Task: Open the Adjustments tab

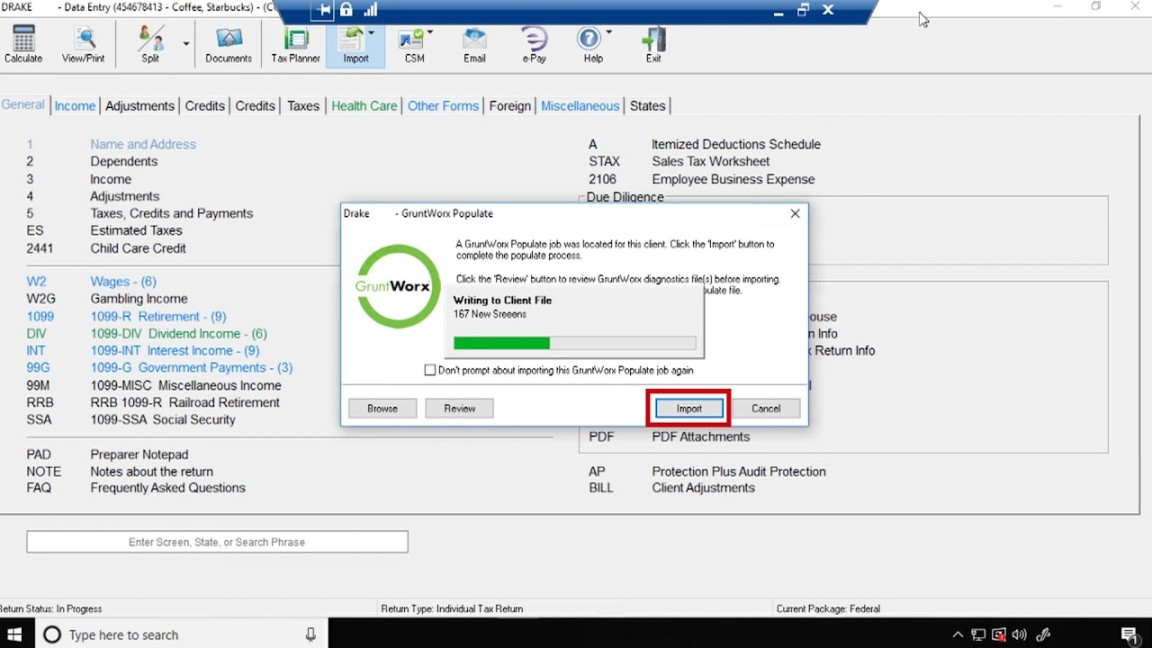Action: (140, 106)
